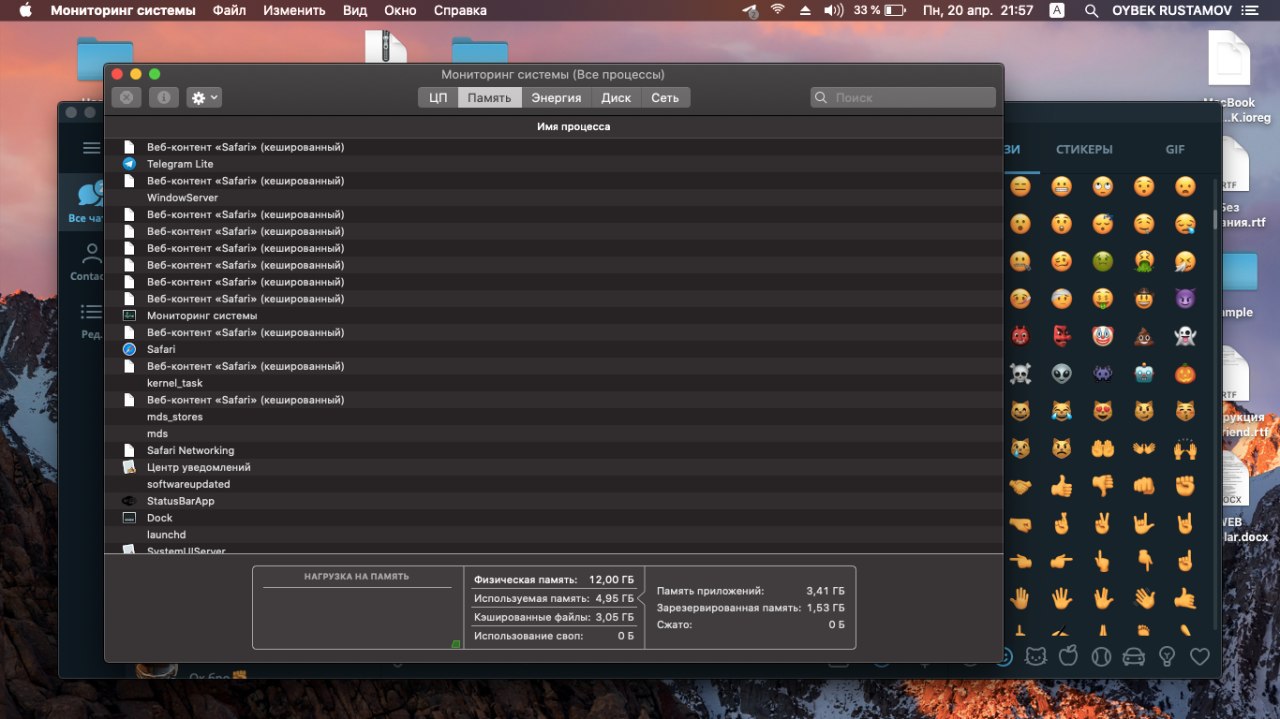Open the СТИКЕРЫ tab in Telegram
The width and height of the screenshot is (1280, 719).
point(1084,150)
